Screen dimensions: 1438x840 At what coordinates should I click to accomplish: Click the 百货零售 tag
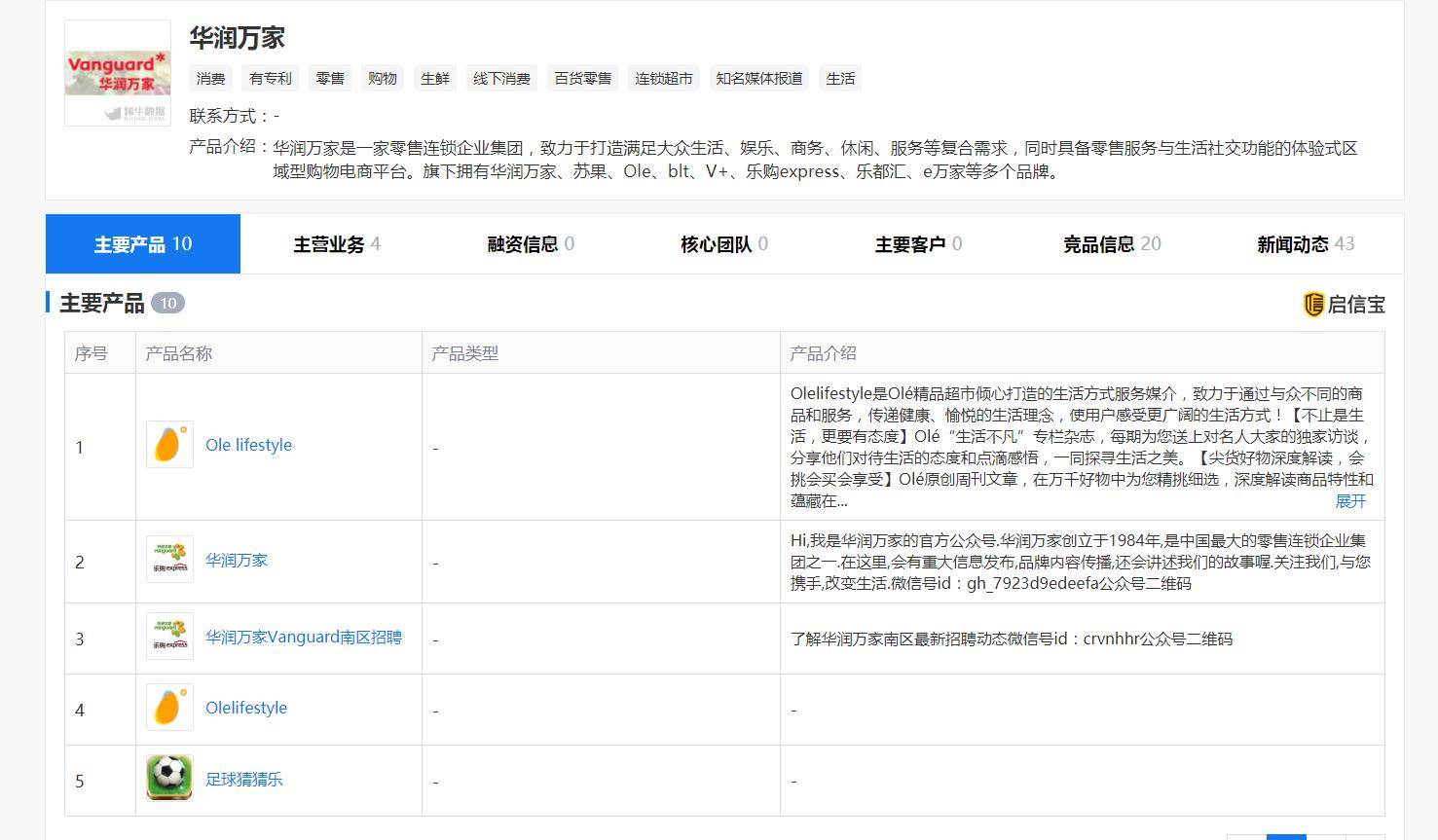click(x=583, y=79)
